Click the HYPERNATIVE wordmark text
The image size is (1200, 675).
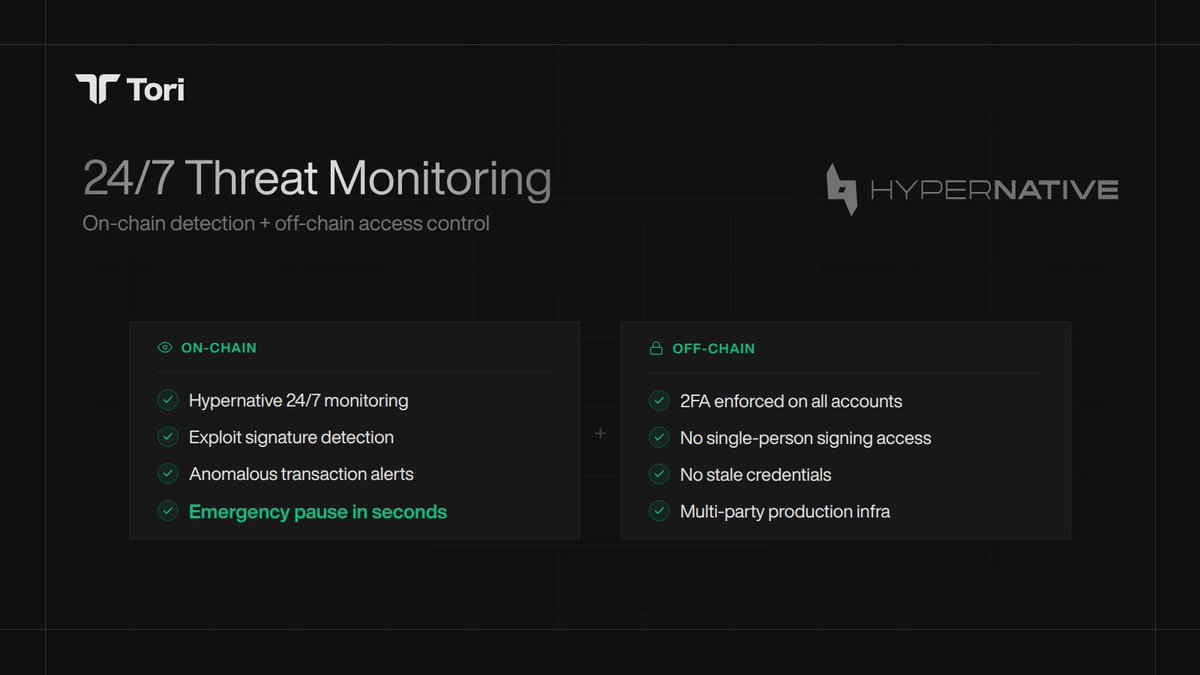(x=994, y=190)
